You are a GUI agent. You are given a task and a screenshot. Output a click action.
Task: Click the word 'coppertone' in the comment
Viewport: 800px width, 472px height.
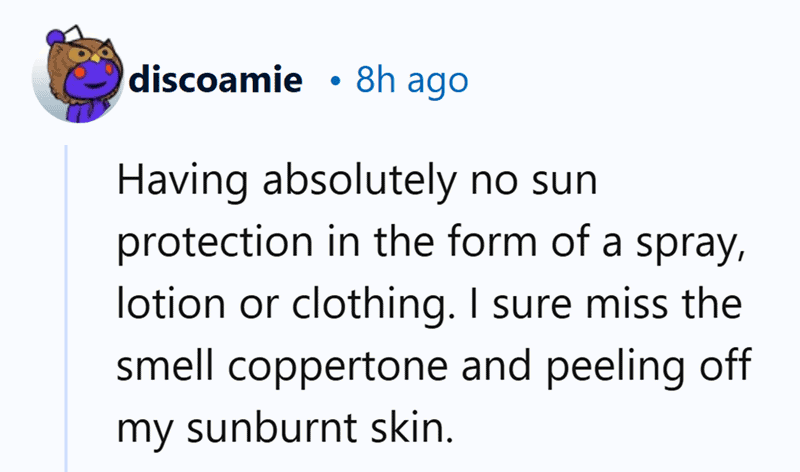[x=338, y=366]
